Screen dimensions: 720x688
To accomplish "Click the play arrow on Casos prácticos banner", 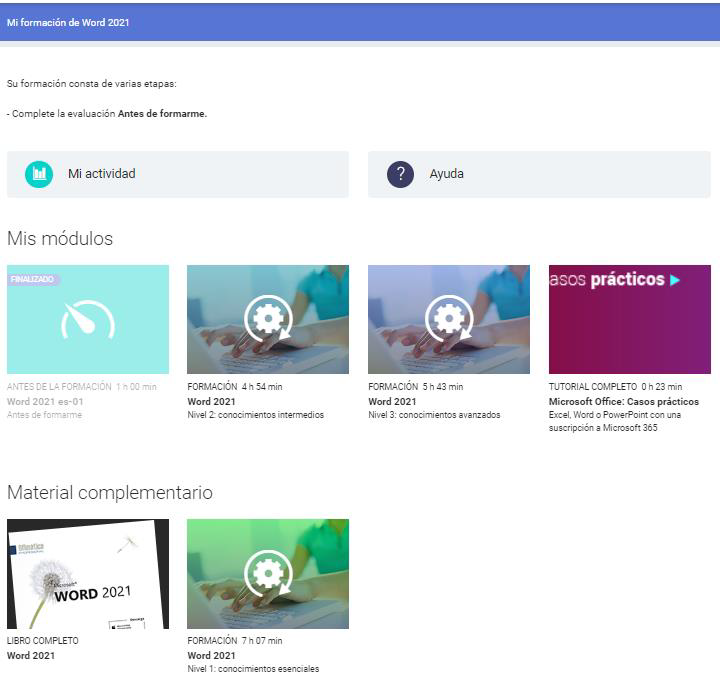I will [x=675, y=280].
